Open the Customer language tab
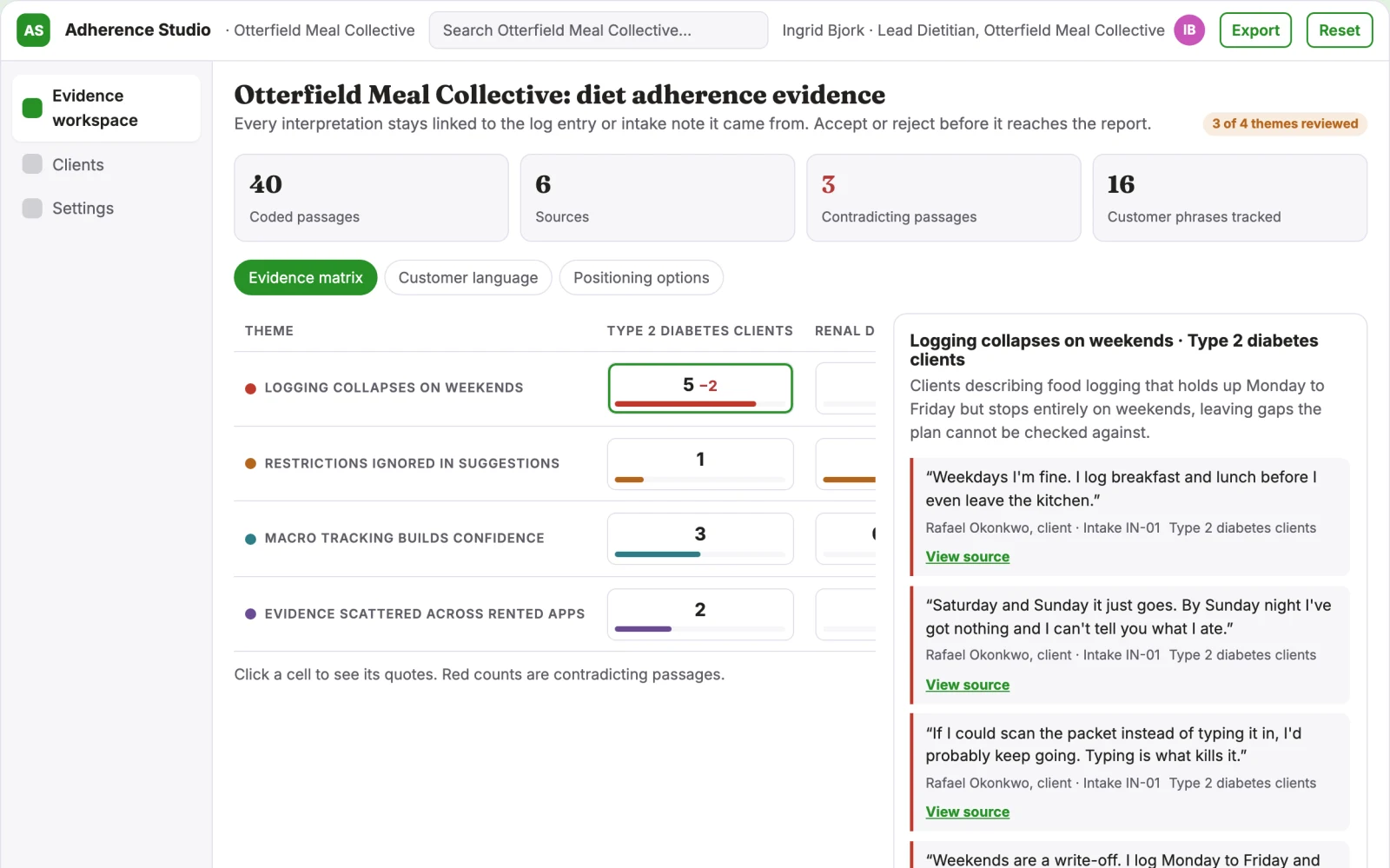Screen dimensions: 1390x868 coord(468,278)
